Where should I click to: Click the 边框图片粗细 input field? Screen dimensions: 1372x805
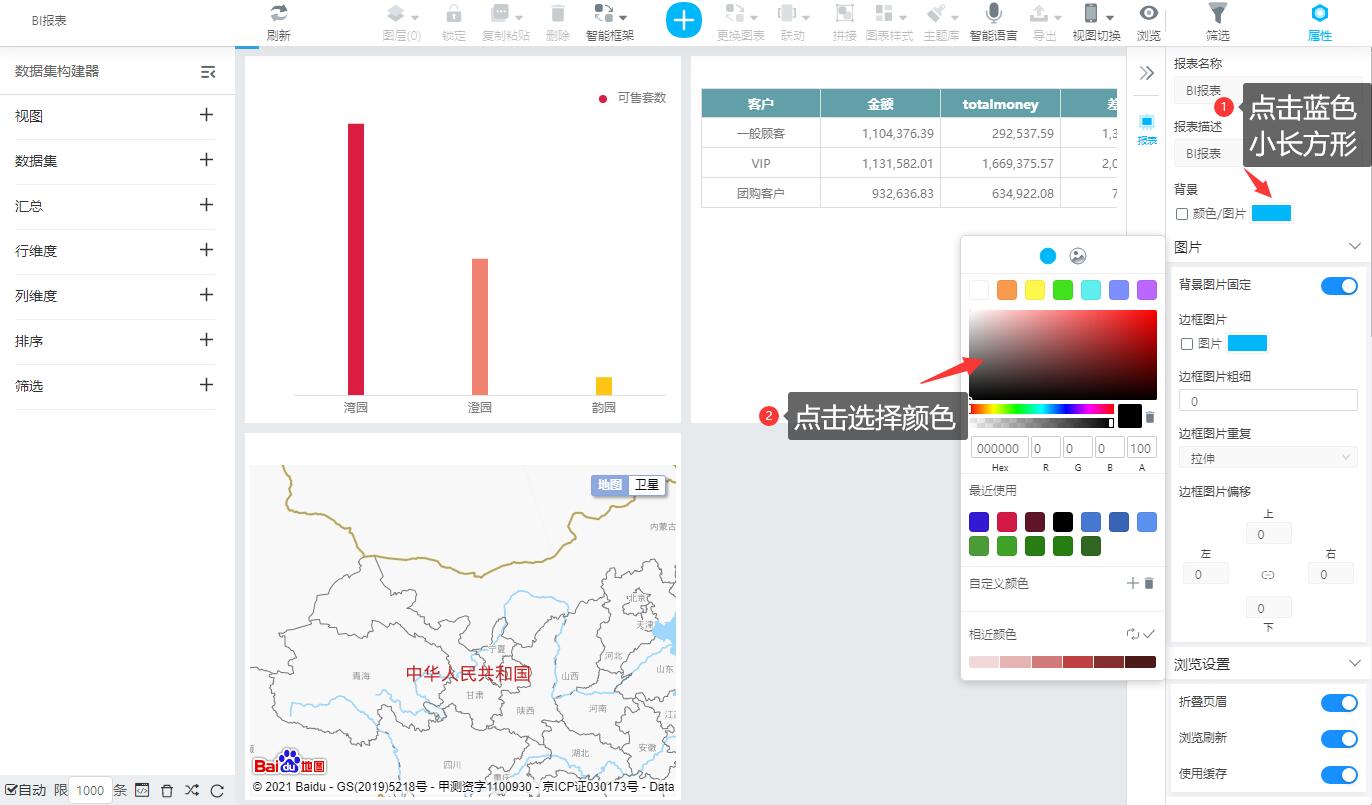coord(1268,401)
